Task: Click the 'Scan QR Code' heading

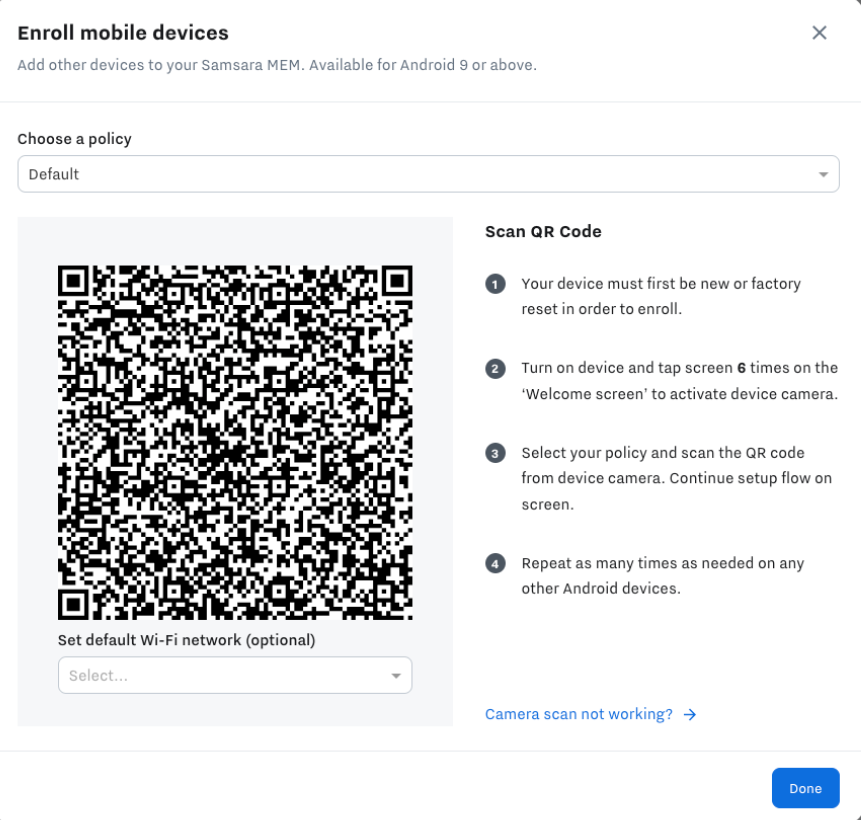Action: [542, 231]
